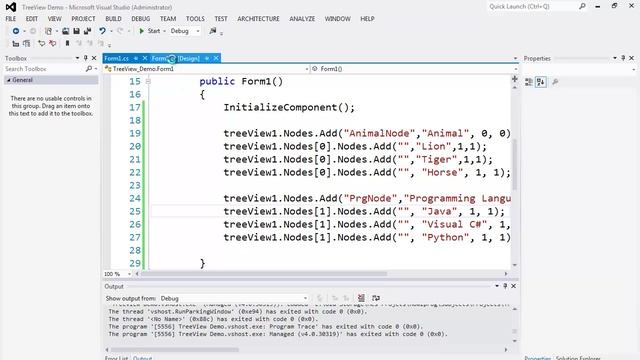Toggle auto-hide pin on Output panel
The width and height of the screenshot is (640, 360).
coord(505,286)
